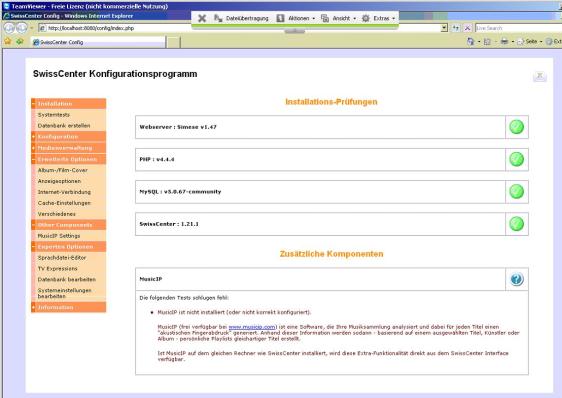Click the Print toolbar icon
The image size is (562, 398).
tap(504, 42)
